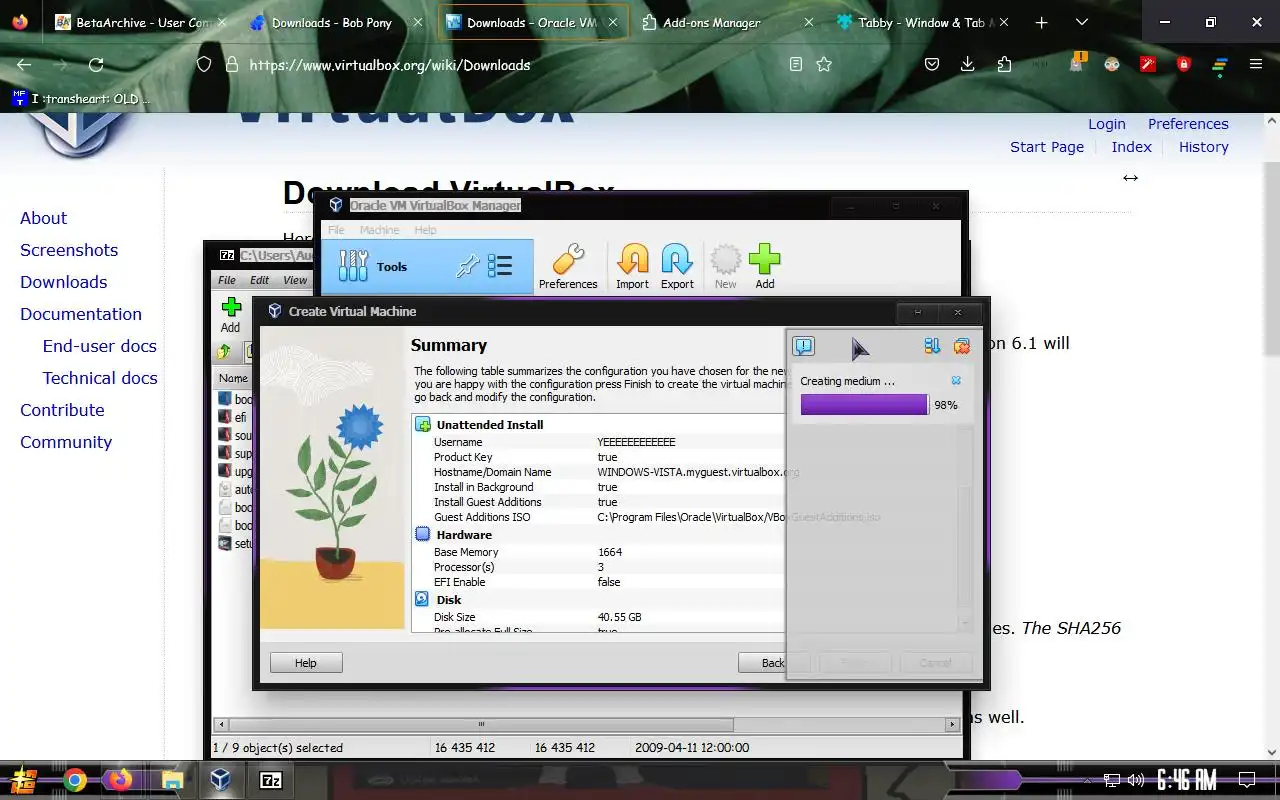The image size is (1280, 800).
Task: Switch to the BetaArchive browser tab
Action: (139, 22)
